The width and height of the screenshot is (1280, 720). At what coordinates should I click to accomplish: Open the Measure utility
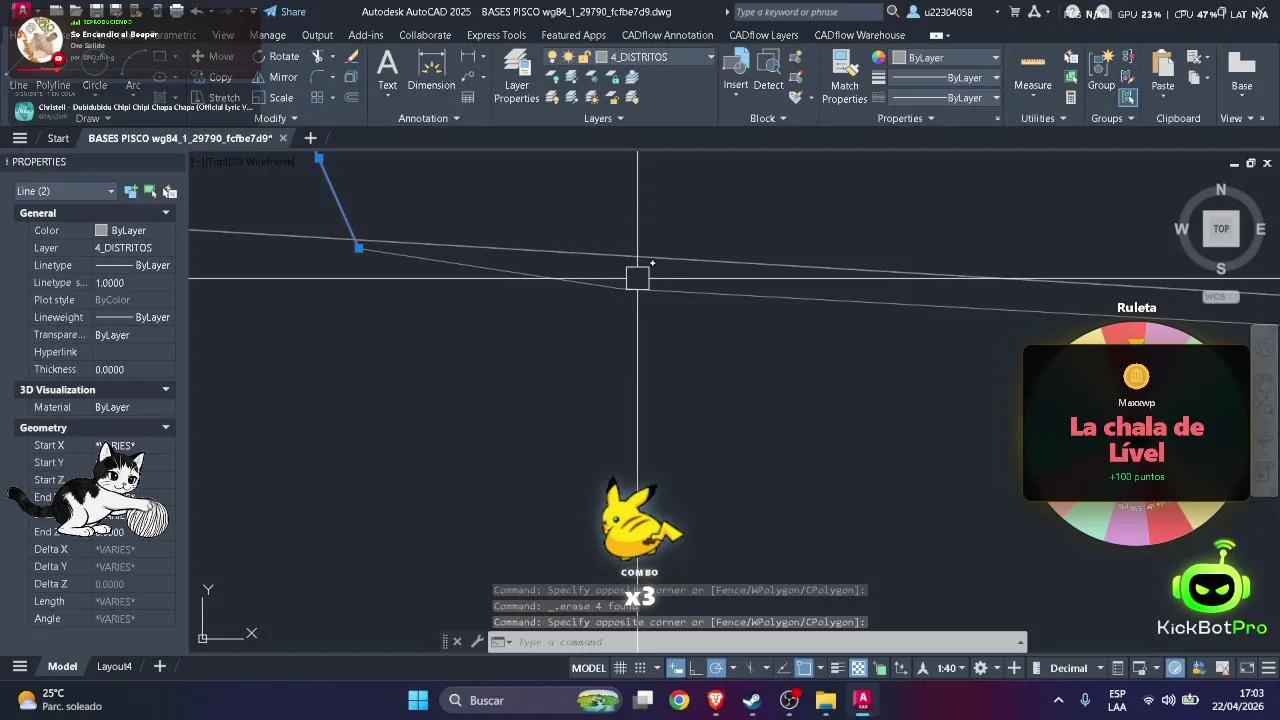tap(1033, 70)
